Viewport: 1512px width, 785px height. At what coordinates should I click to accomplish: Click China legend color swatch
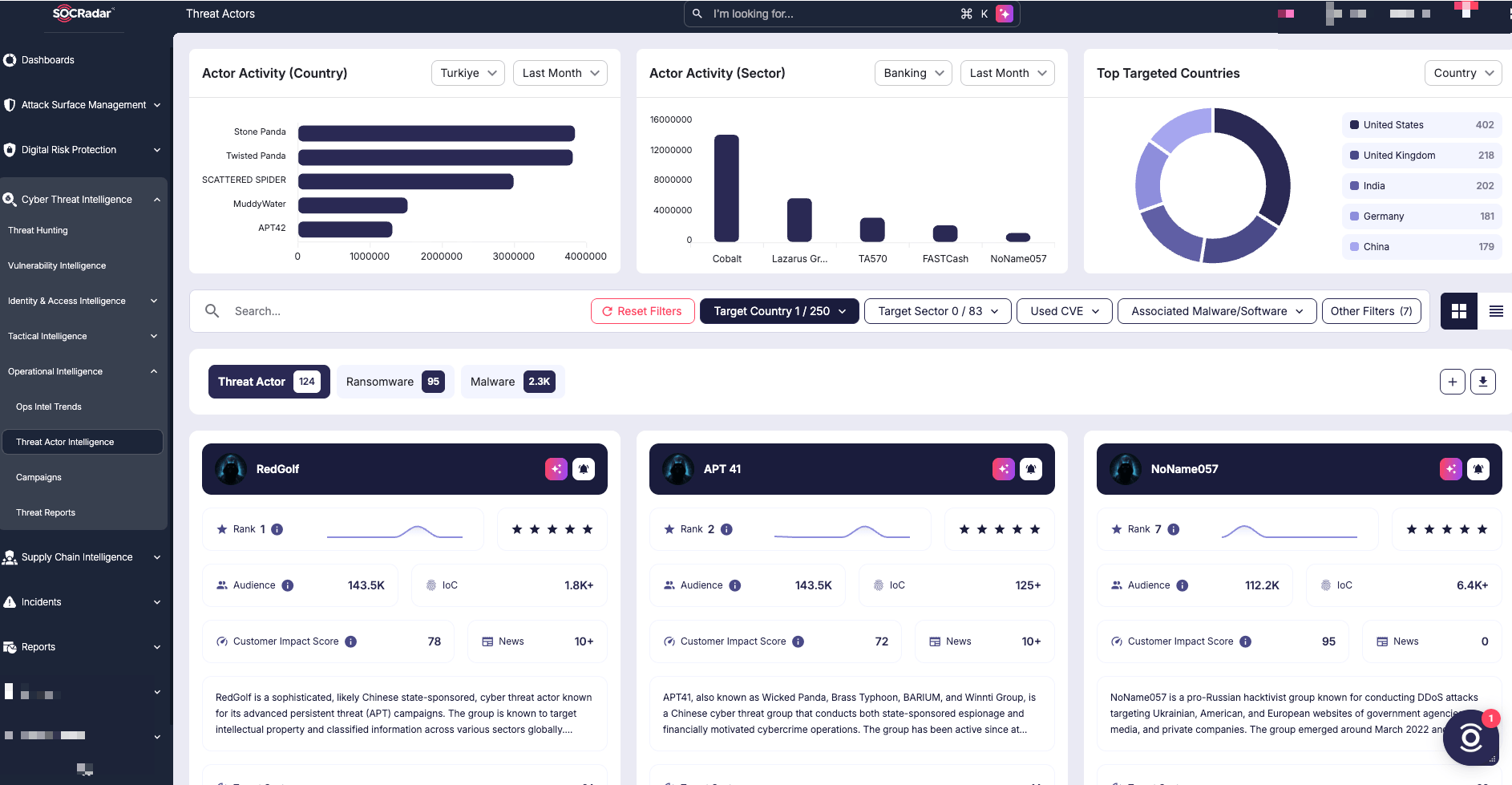1355,247
